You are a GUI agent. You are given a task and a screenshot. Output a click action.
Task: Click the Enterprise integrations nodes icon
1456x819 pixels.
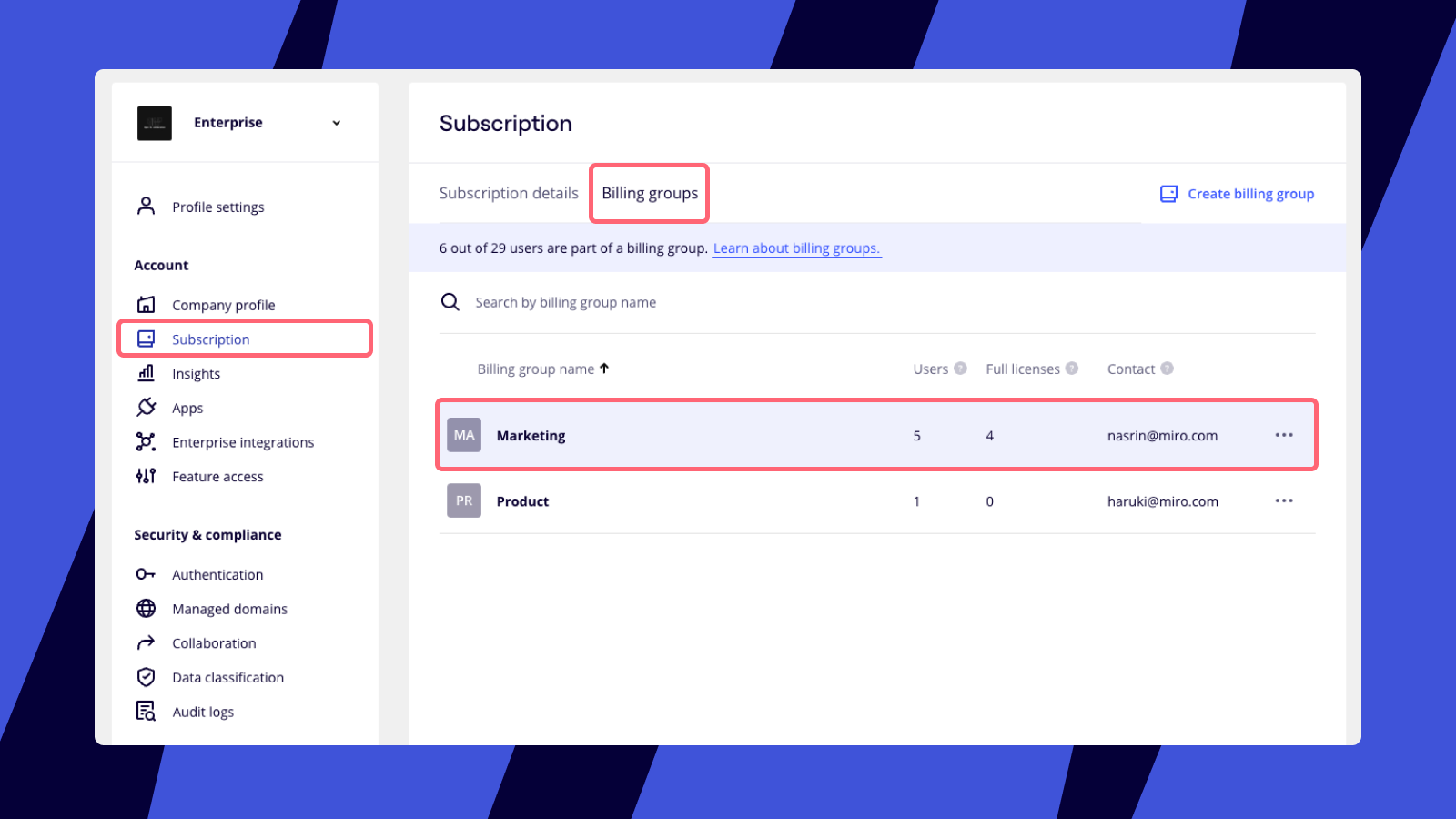pos(146,442)
